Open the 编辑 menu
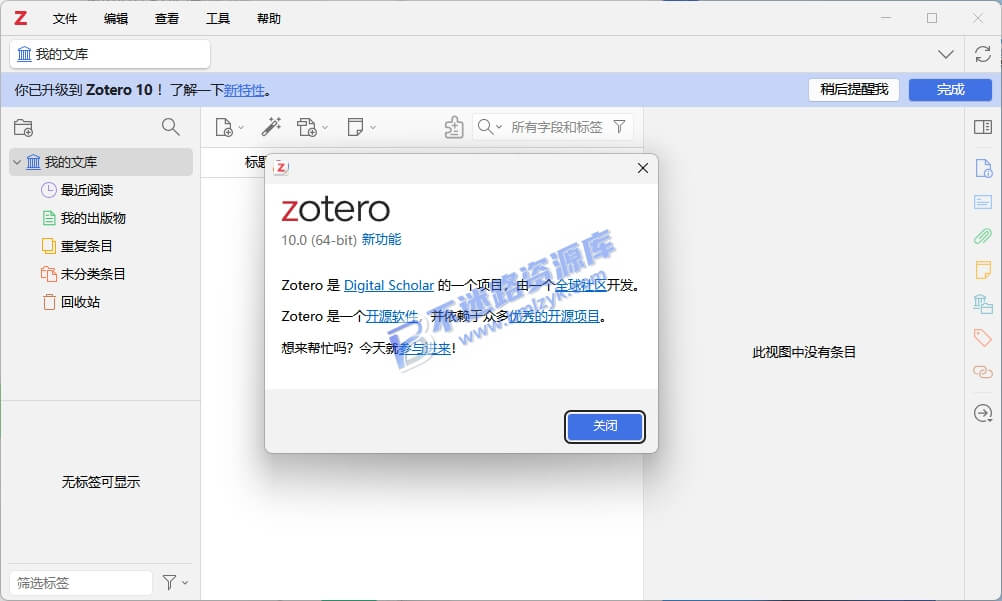The image size is (1002, 601). click(116, 19)
